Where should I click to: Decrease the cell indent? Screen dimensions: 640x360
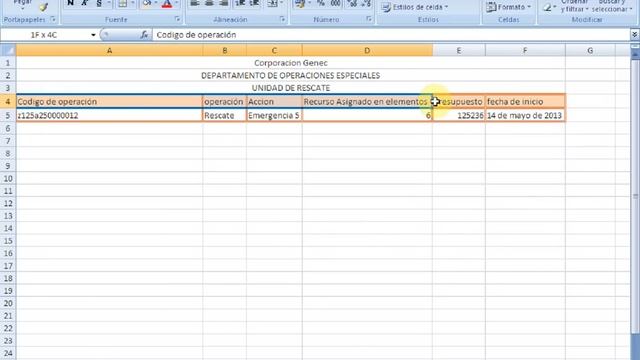click(240, 4)
